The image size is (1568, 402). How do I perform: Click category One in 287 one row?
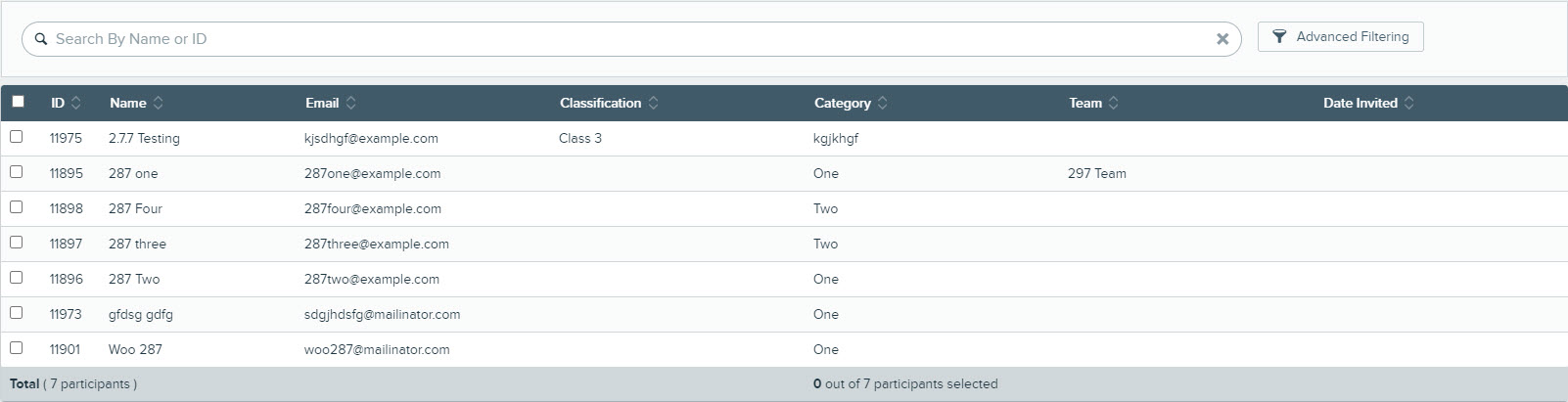point(826,173)
